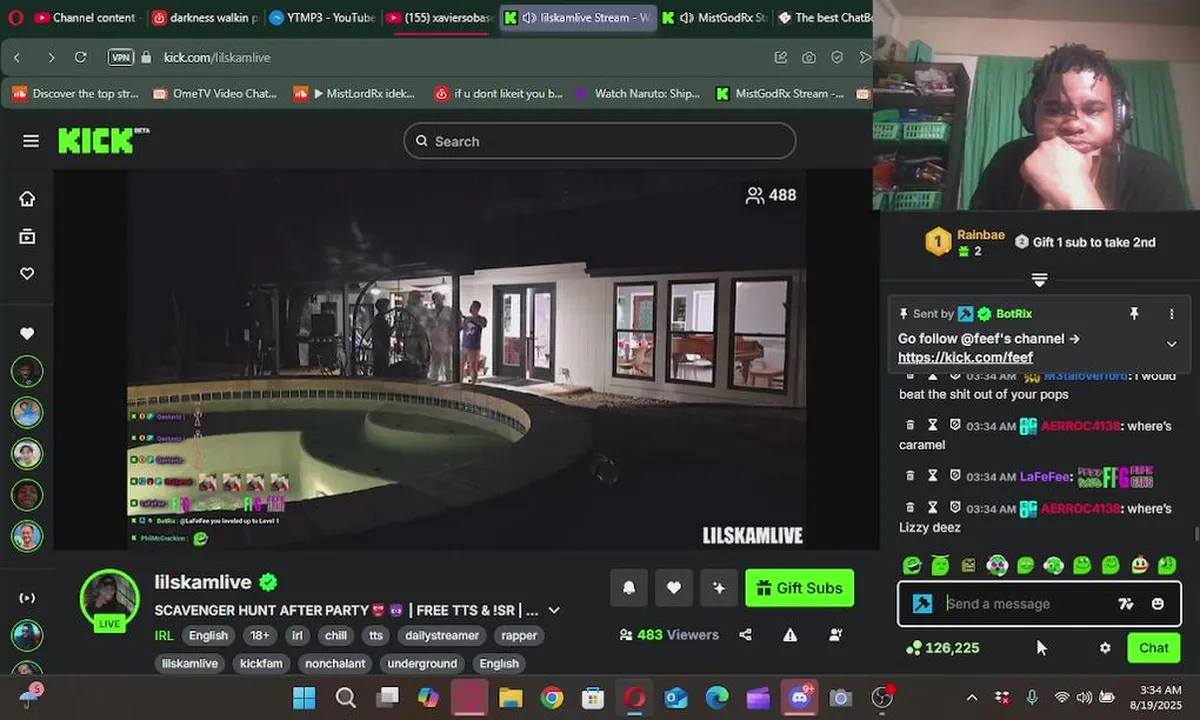1200x720 pixels.
Task: Delete AERROC4138's 'where's caramel' message
Action: 910,426
